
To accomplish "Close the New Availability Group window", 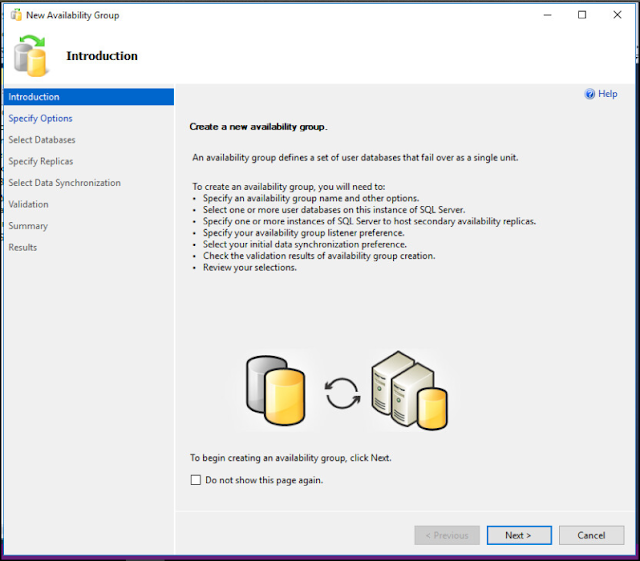I will pyautogui.click(x=617, y=15).
